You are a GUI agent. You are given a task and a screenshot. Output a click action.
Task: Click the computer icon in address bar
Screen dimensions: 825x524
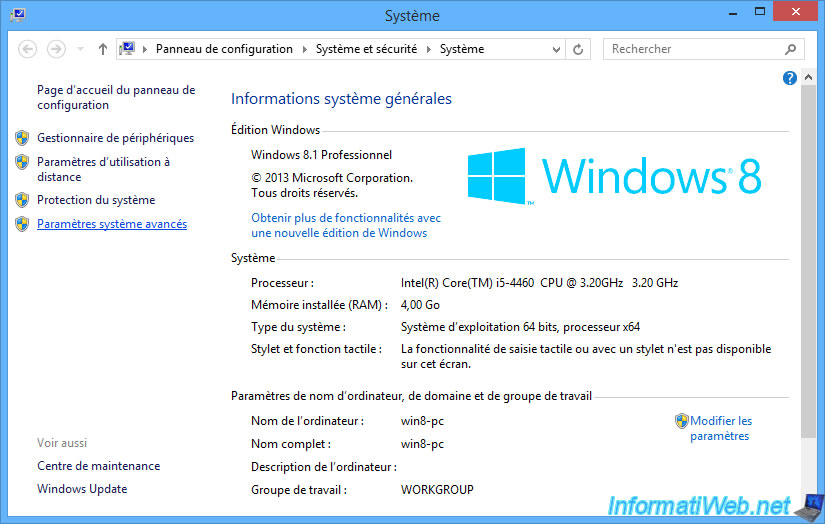tap(127, 49)
